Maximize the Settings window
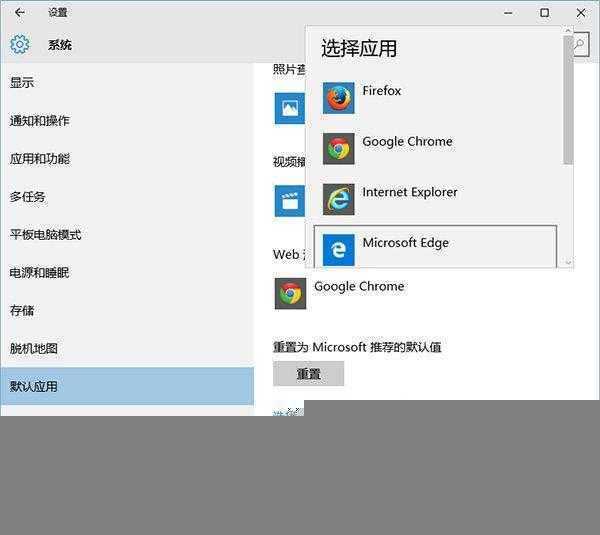 click(x=544, y=13)
